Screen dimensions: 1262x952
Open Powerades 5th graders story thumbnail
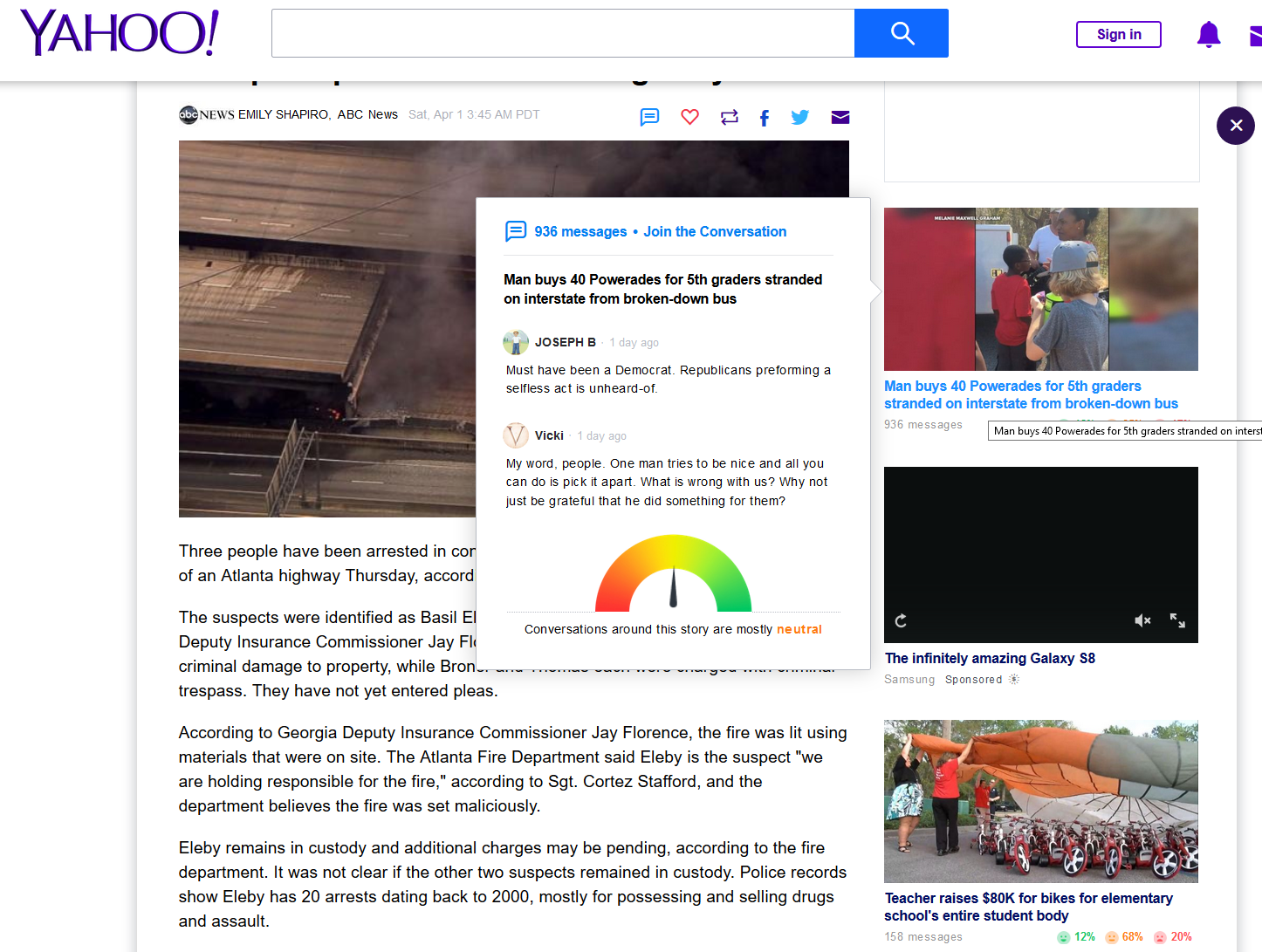(1040, 289)
